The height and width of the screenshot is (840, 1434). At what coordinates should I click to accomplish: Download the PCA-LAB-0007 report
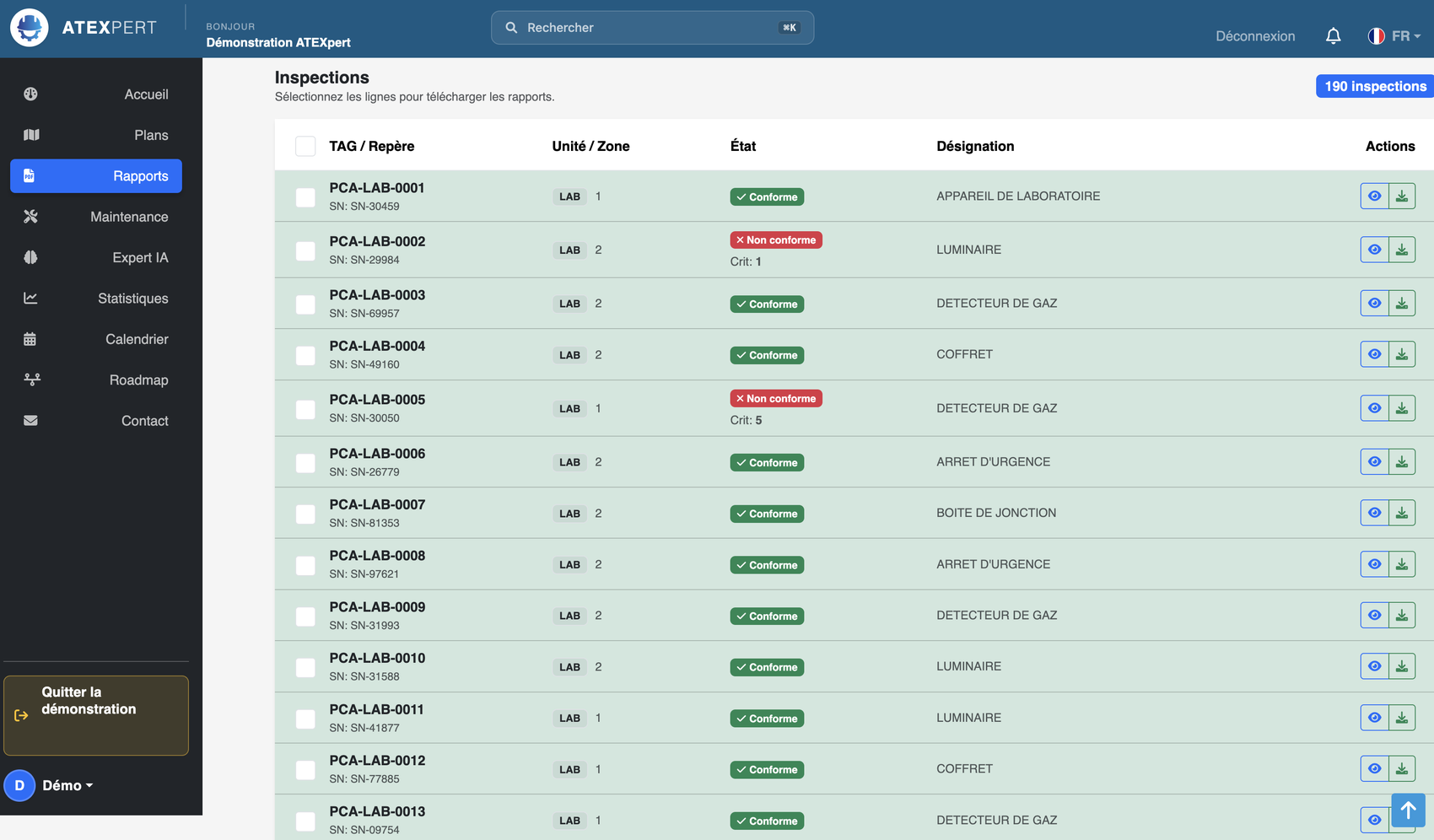(x=1401, y=513)
